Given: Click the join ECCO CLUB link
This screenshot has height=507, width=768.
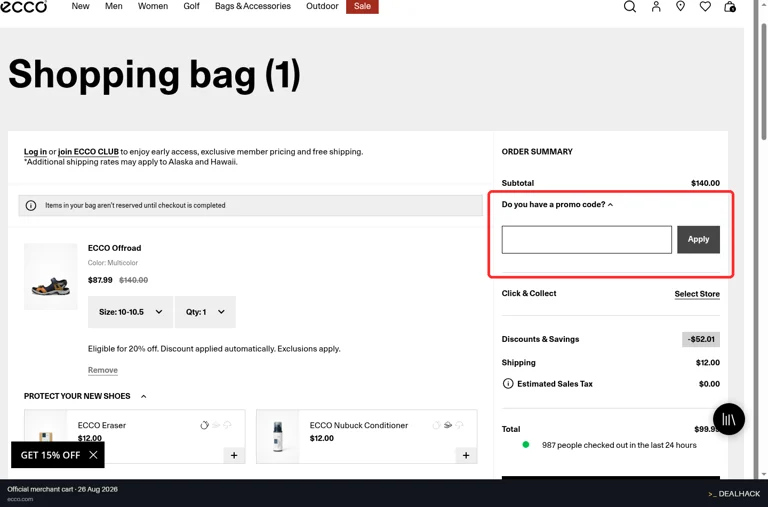Looking at the screenshot, I should (88, 152).
